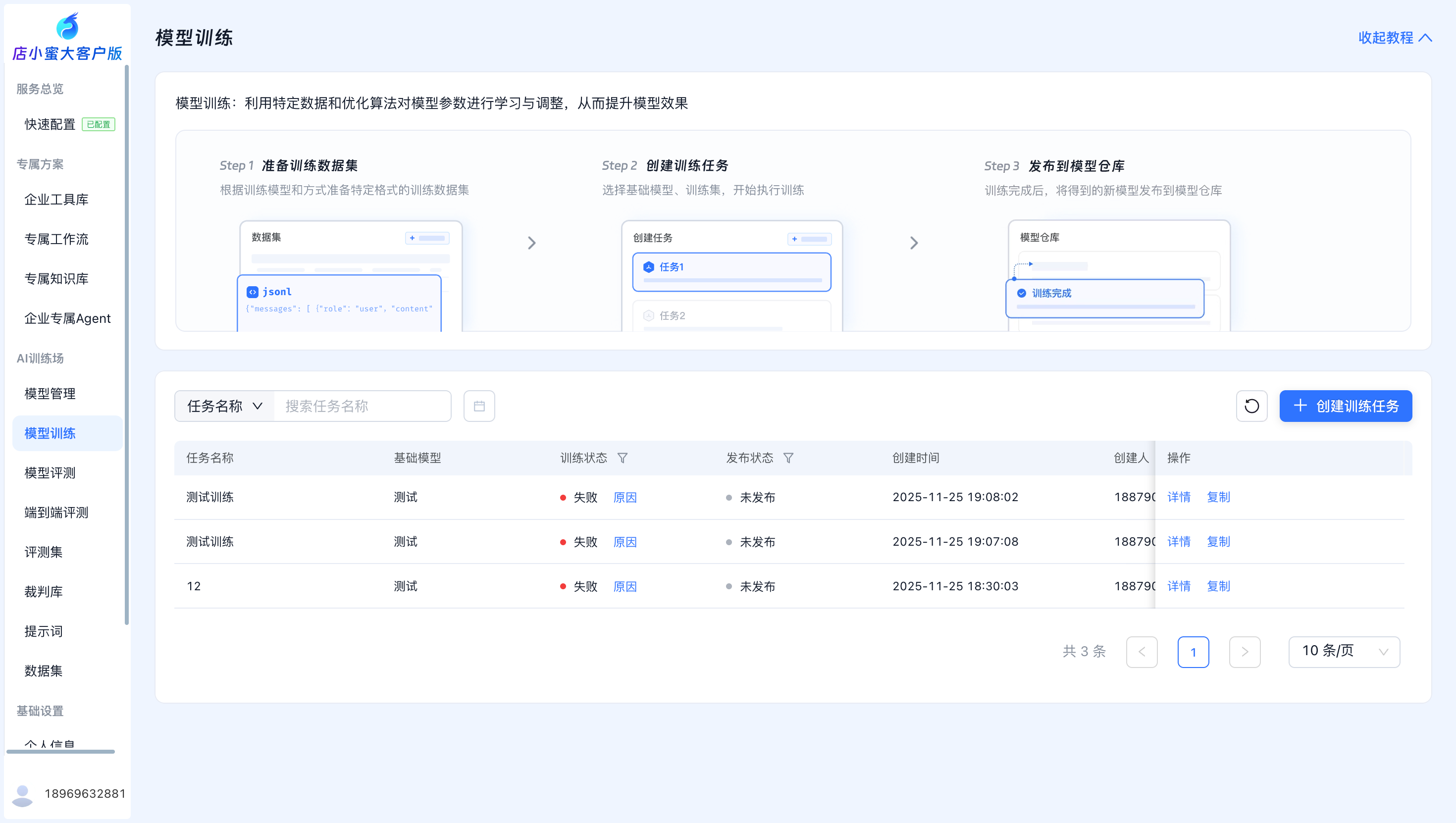The height and width of the screenshot is (823, 1456).
Task: Open 数据集 sidebar menu item
Action: (44, 670)
